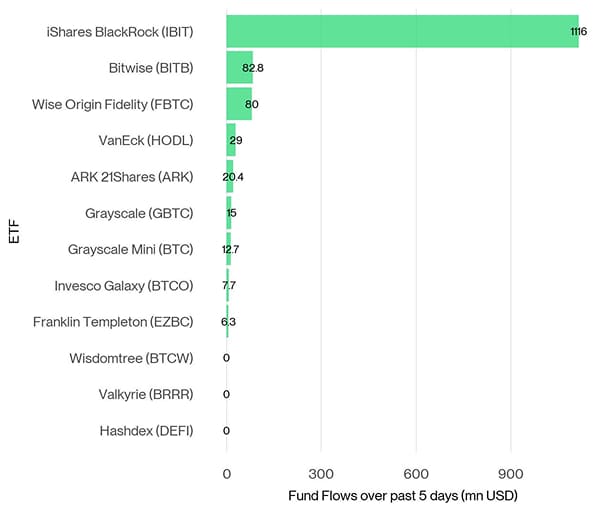Image resolution: width=599 pixels, height=514 pixels.
Task: Click the vertical ETF axis title
Action: (x=14, y=231)
